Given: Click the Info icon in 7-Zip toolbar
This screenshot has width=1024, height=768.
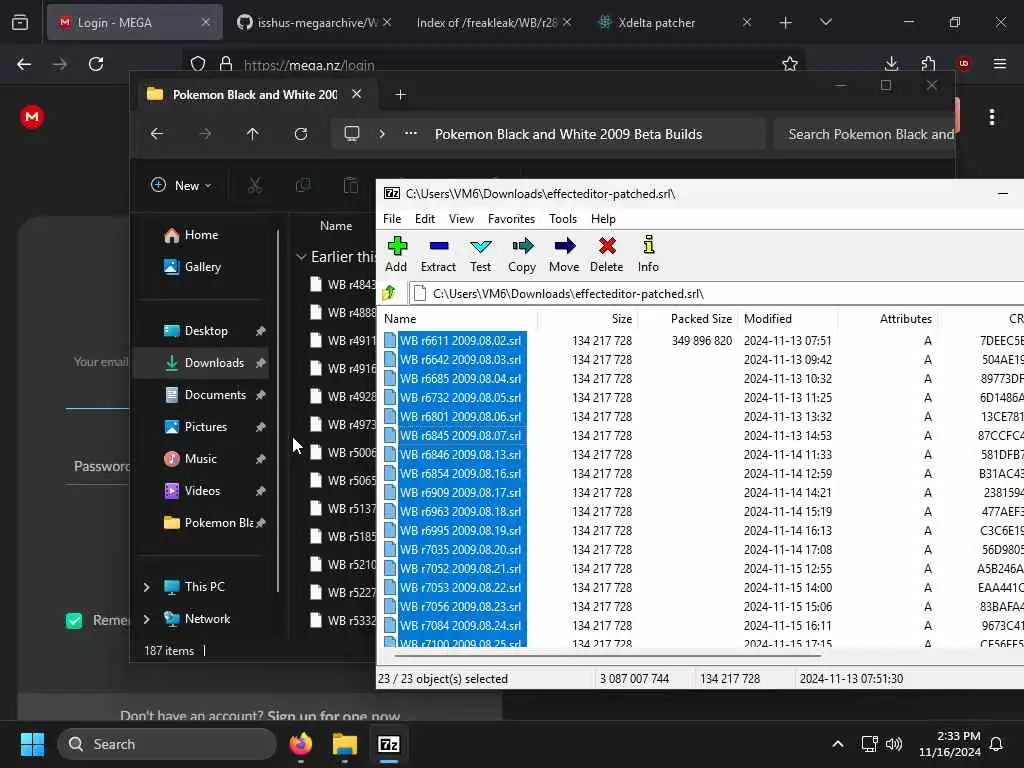Looking at the screenshot, I should point(648,246).
